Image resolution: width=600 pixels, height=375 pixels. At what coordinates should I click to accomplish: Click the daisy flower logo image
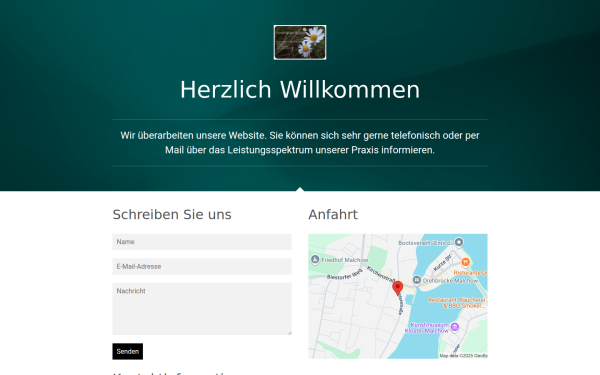pos(300,42)
